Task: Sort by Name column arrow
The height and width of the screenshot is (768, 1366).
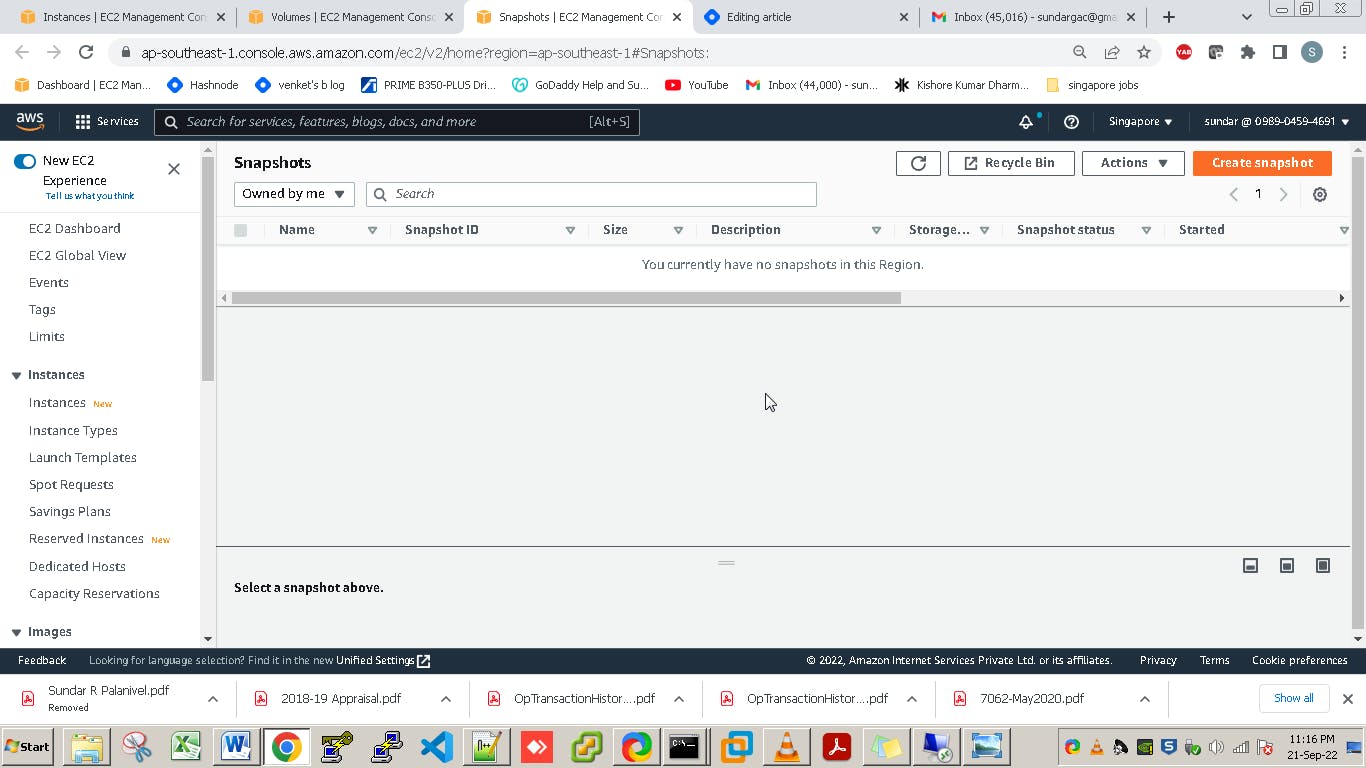Action: [372, 230]
